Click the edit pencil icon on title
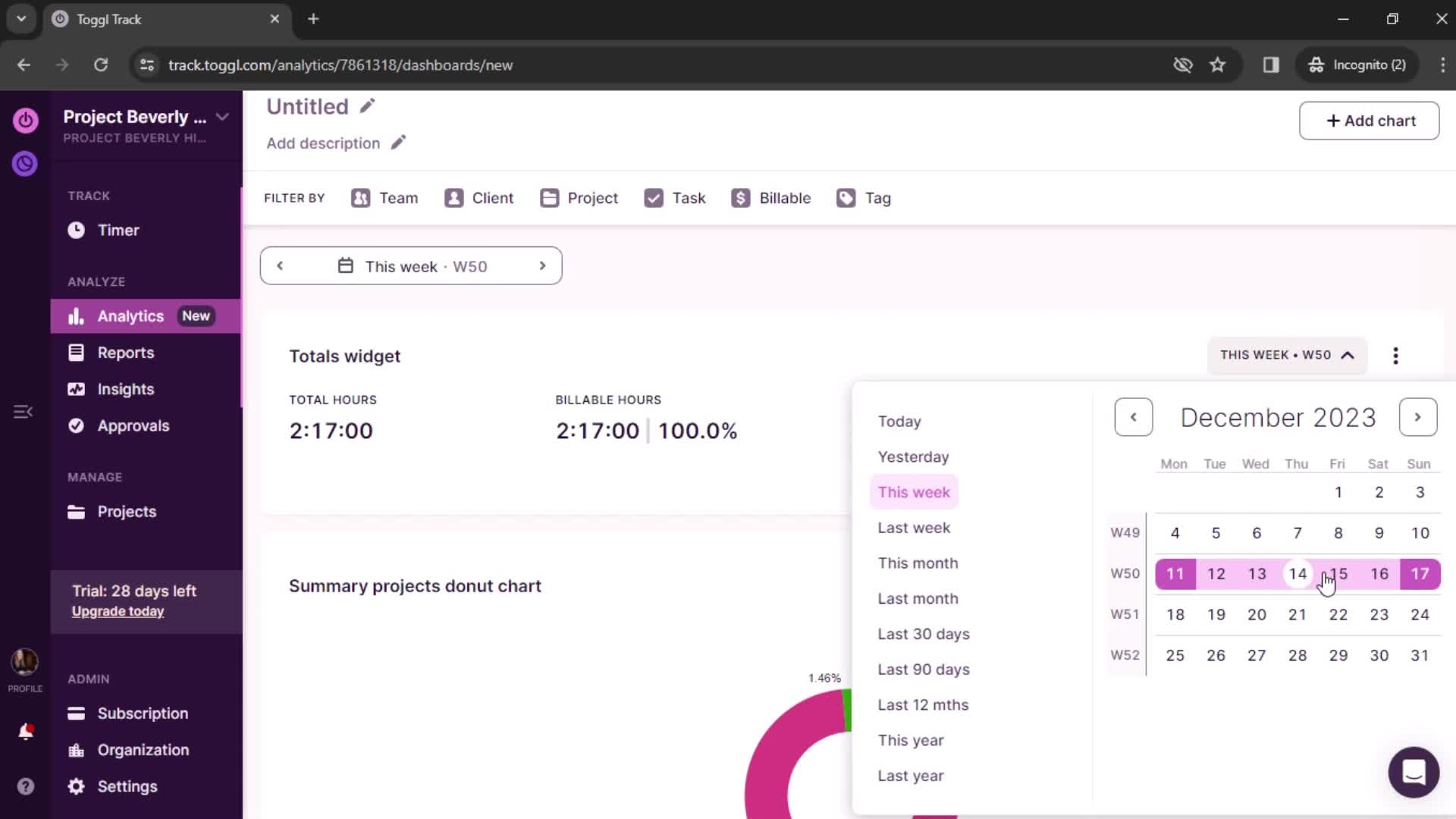This screenshot has width=1456, height=819. click(x=368, y=107)
